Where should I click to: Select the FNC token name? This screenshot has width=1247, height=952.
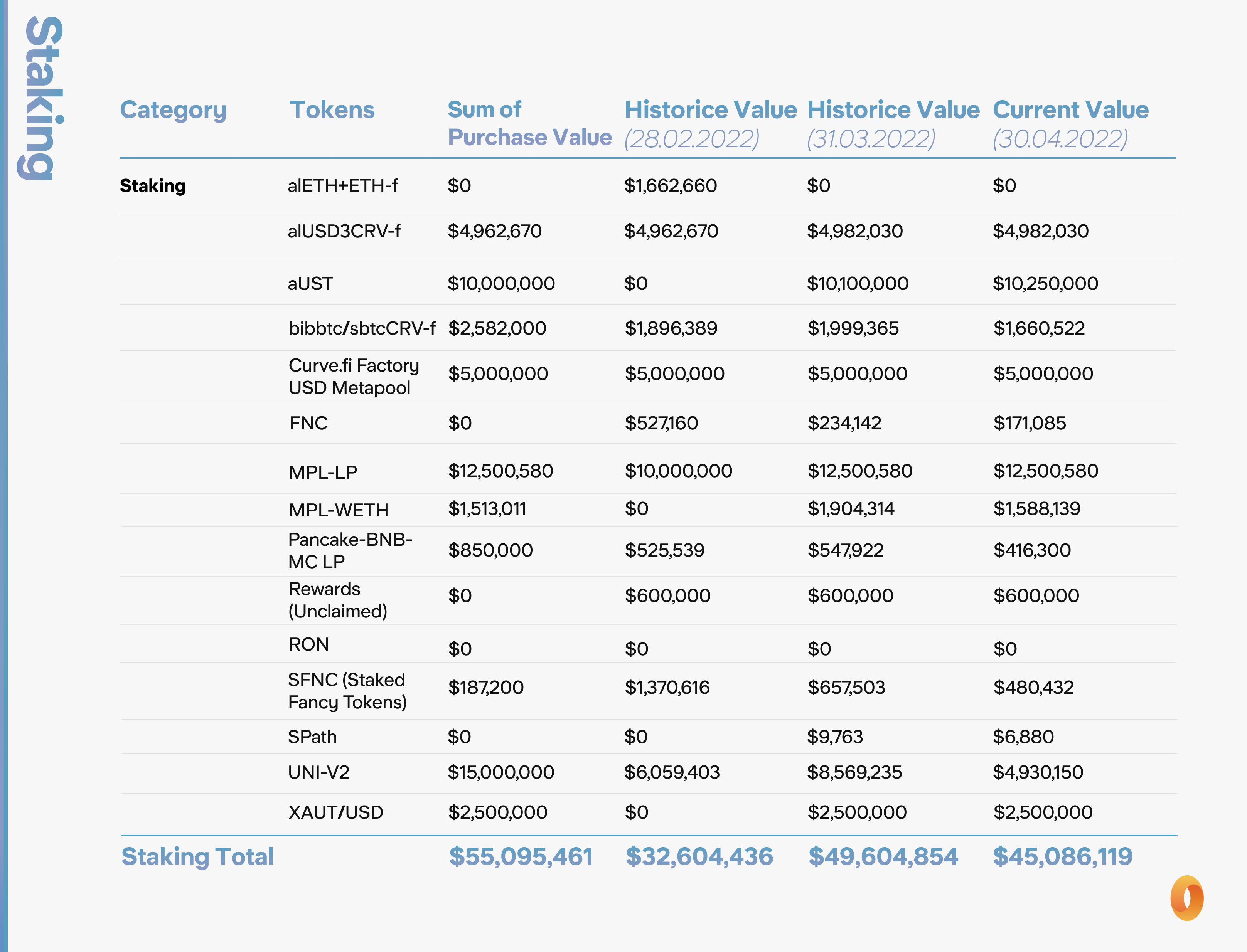tap(308, 423)
